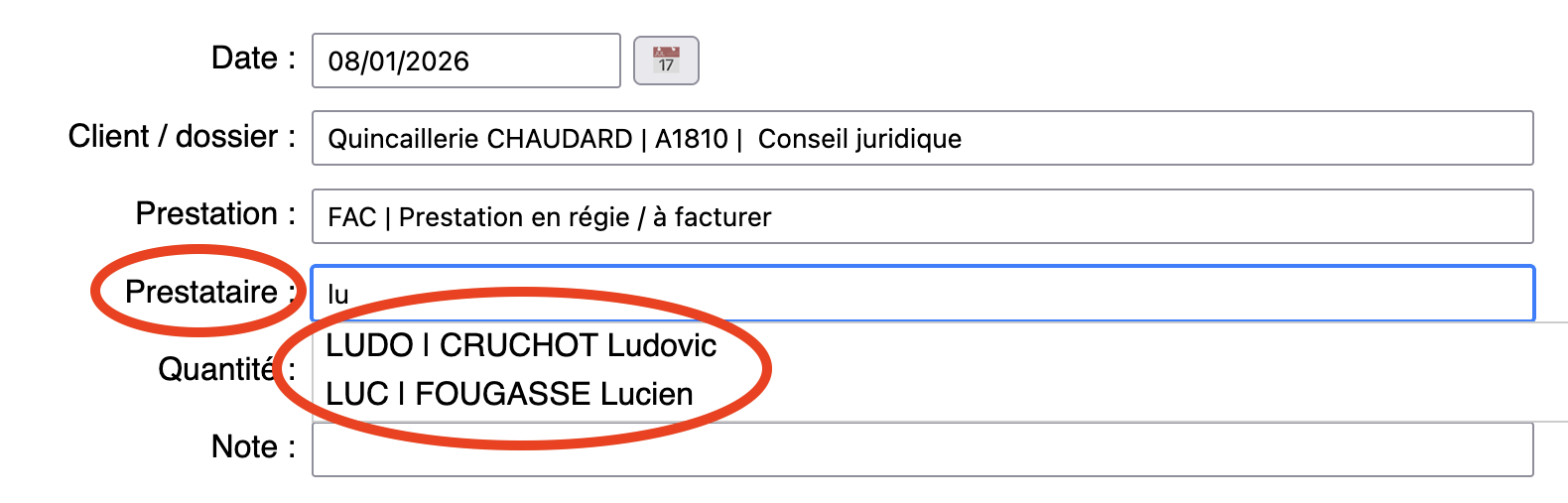1568x503 pixels.
Task: Select the LUDO | CRUCHOT Ludovic suggestion
Action: point(521,345)
